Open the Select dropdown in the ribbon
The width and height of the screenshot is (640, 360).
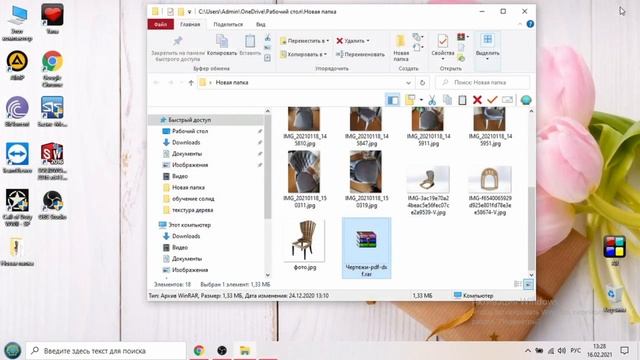(487, 48)
